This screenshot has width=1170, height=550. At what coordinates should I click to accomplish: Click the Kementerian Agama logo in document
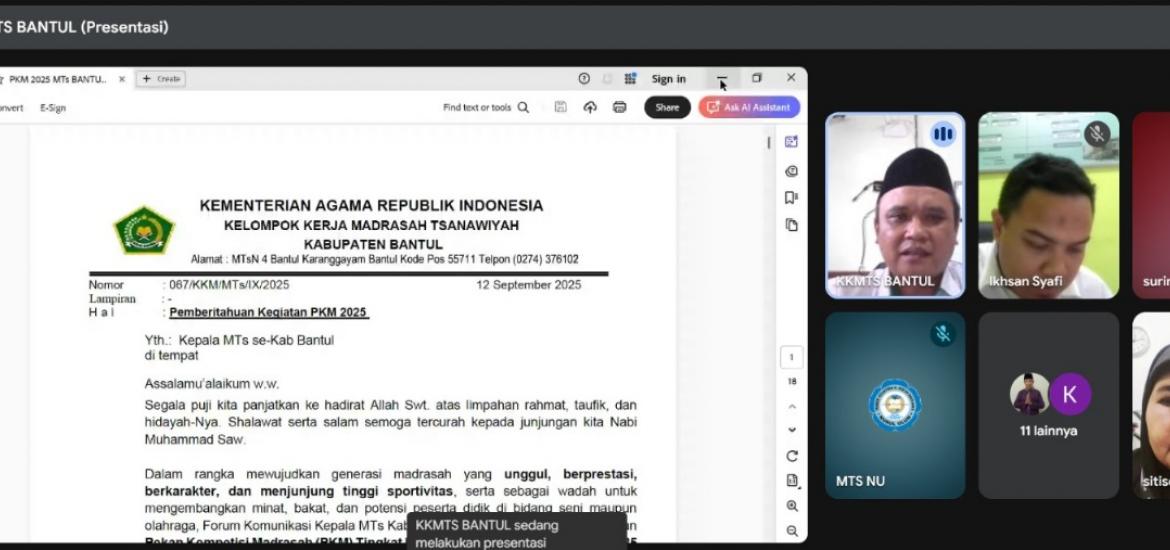coord(143,231)
